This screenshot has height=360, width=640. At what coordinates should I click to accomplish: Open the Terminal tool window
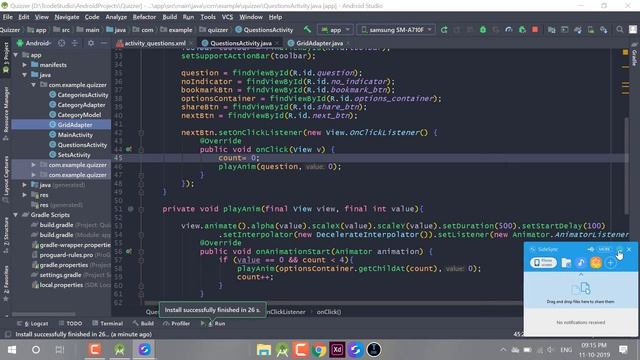click(x=108, y=323)
